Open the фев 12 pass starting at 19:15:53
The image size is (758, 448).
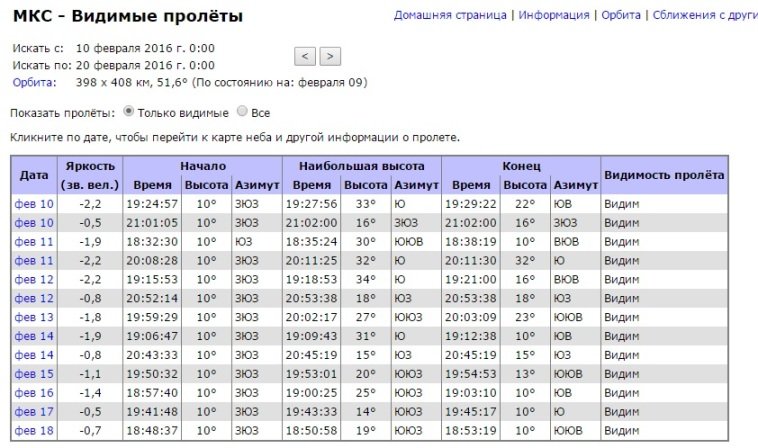pyautogui.click(x=34, y=279)
